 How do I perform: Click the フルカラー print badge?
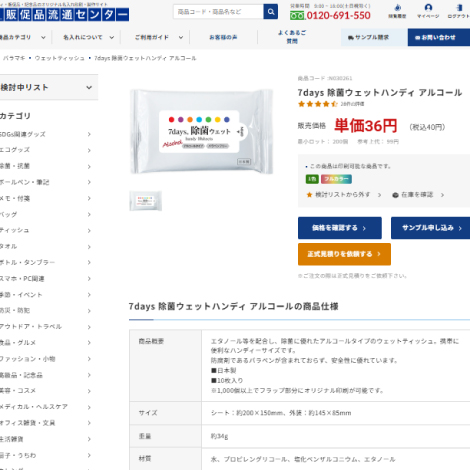tap(336, 179)
